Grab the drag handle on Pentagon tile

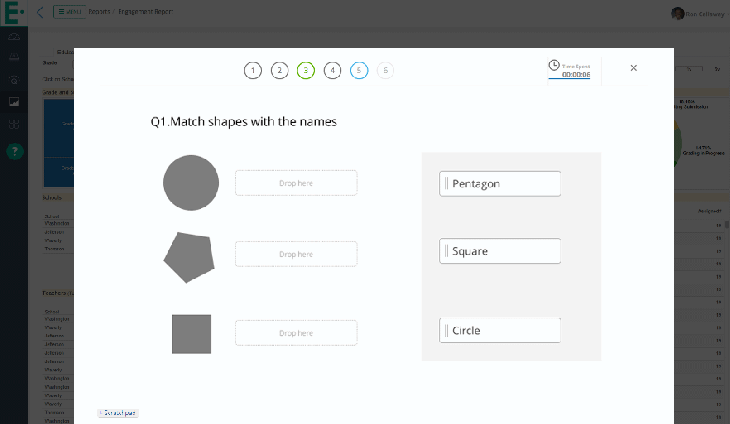pos(446,184)
